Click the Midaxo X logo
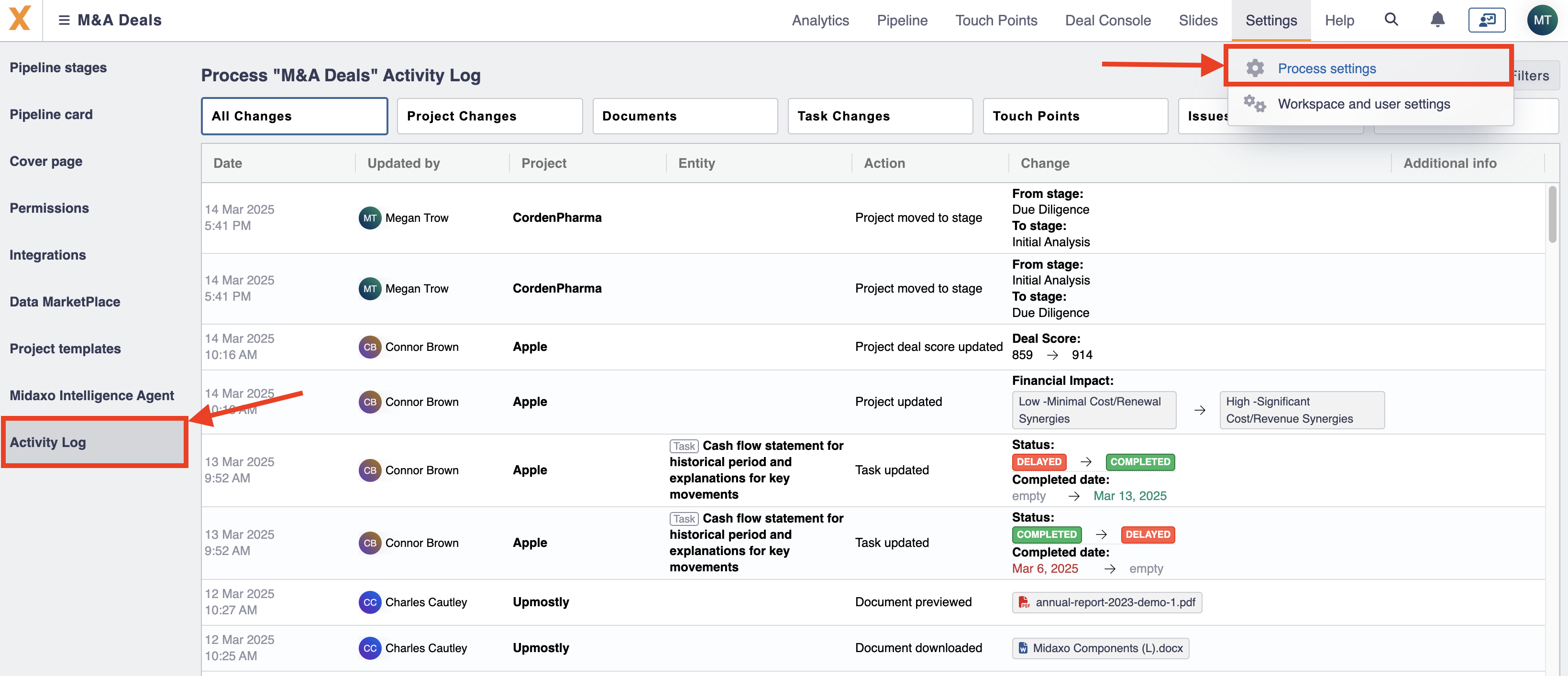This screenshot has height=676, width=1568. point(20,18)
